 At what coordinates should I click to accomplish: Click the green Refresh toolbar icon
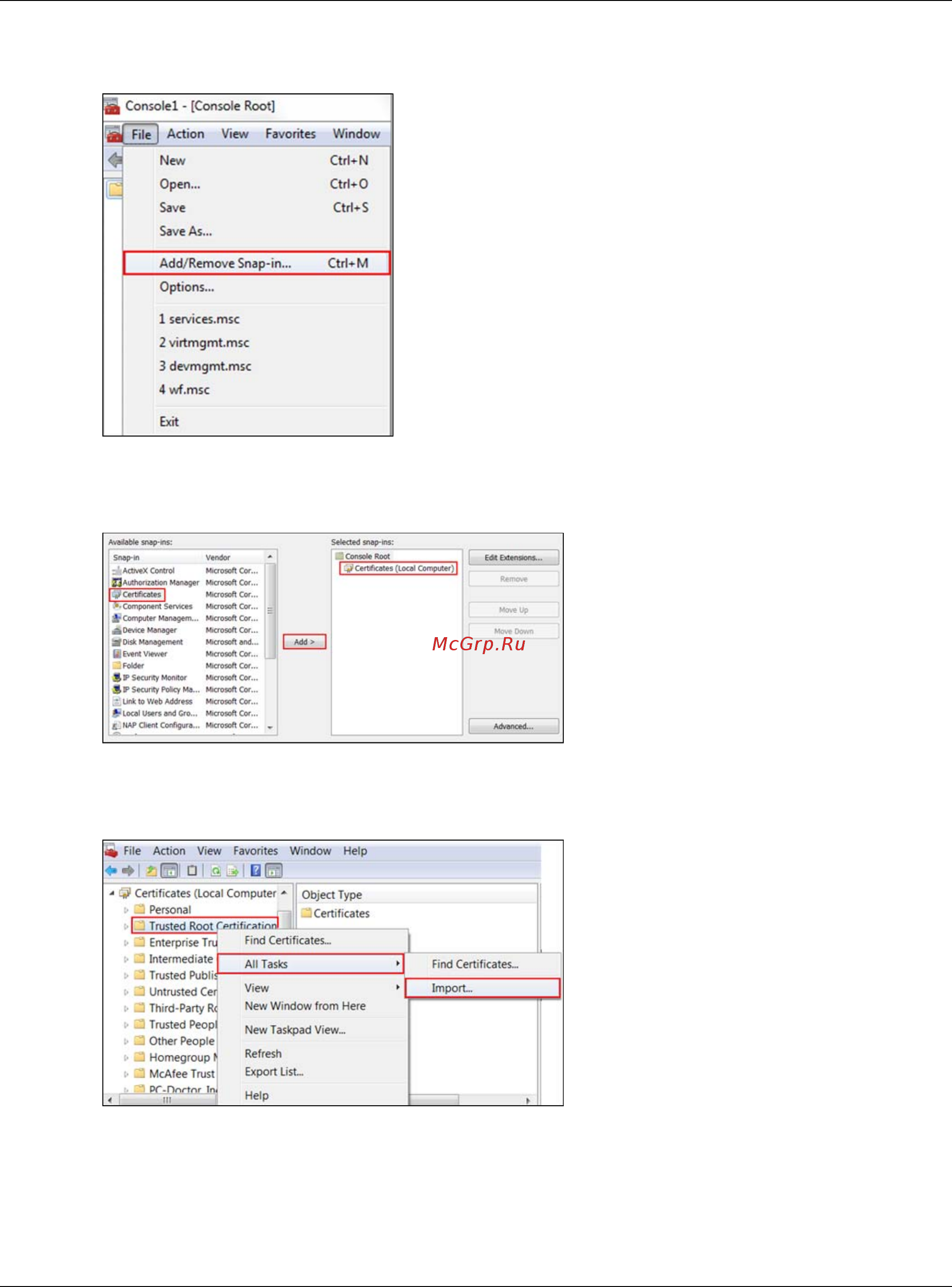(216, 870)
